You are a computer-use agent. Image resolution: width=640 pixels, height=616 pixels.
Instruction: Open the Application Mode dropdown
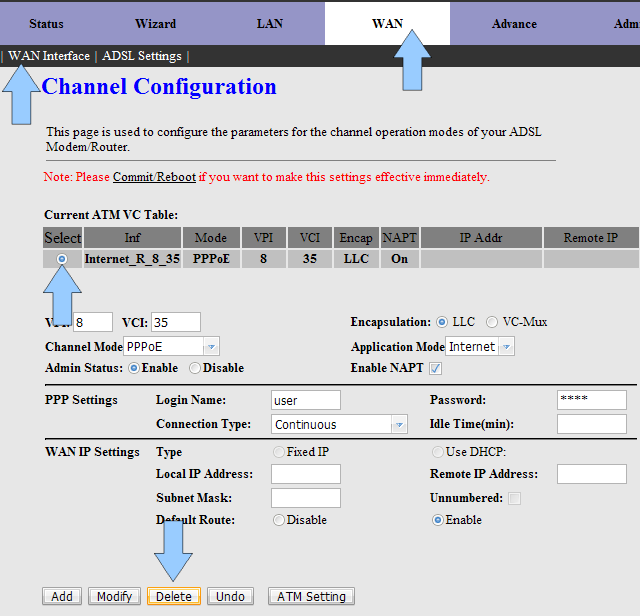(480, 347)
